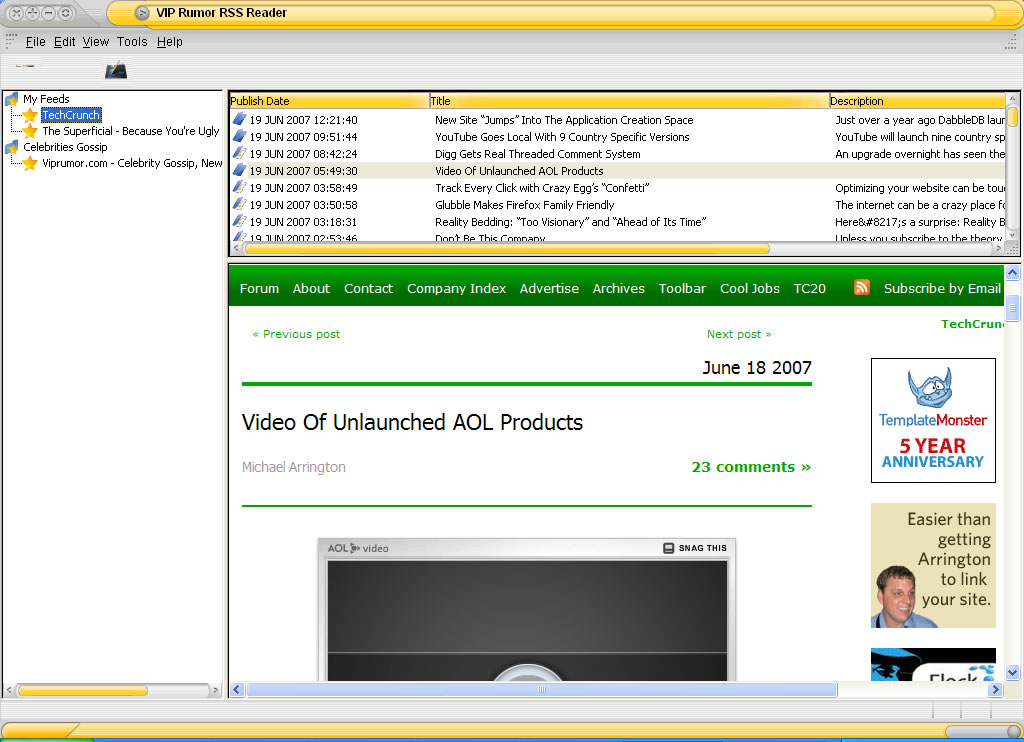Viewport: 1024px width, 742px height.
Task: Click the TemplateMonster 5 Year Anniversary ad
Action: 933,420
